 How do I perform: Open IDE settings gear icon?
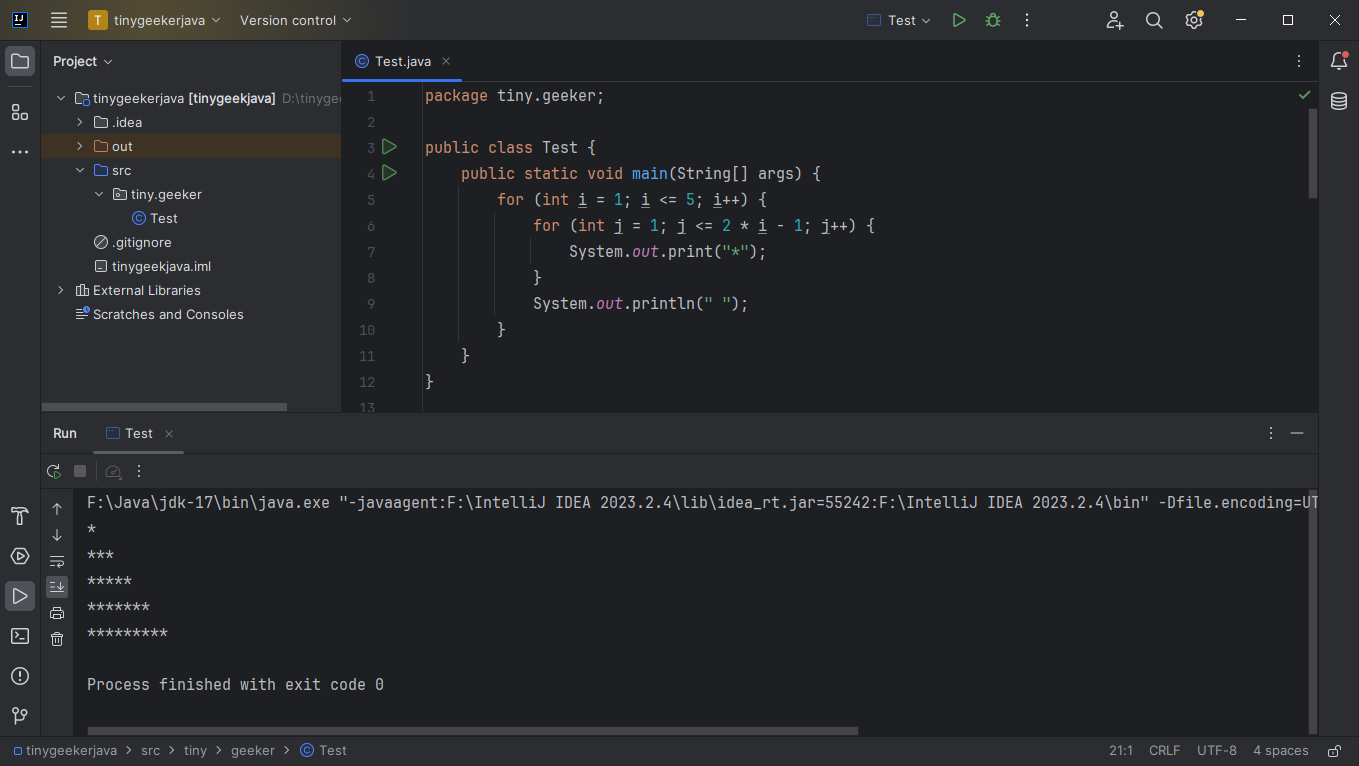pyautogui.click(x=1194, y=20)
